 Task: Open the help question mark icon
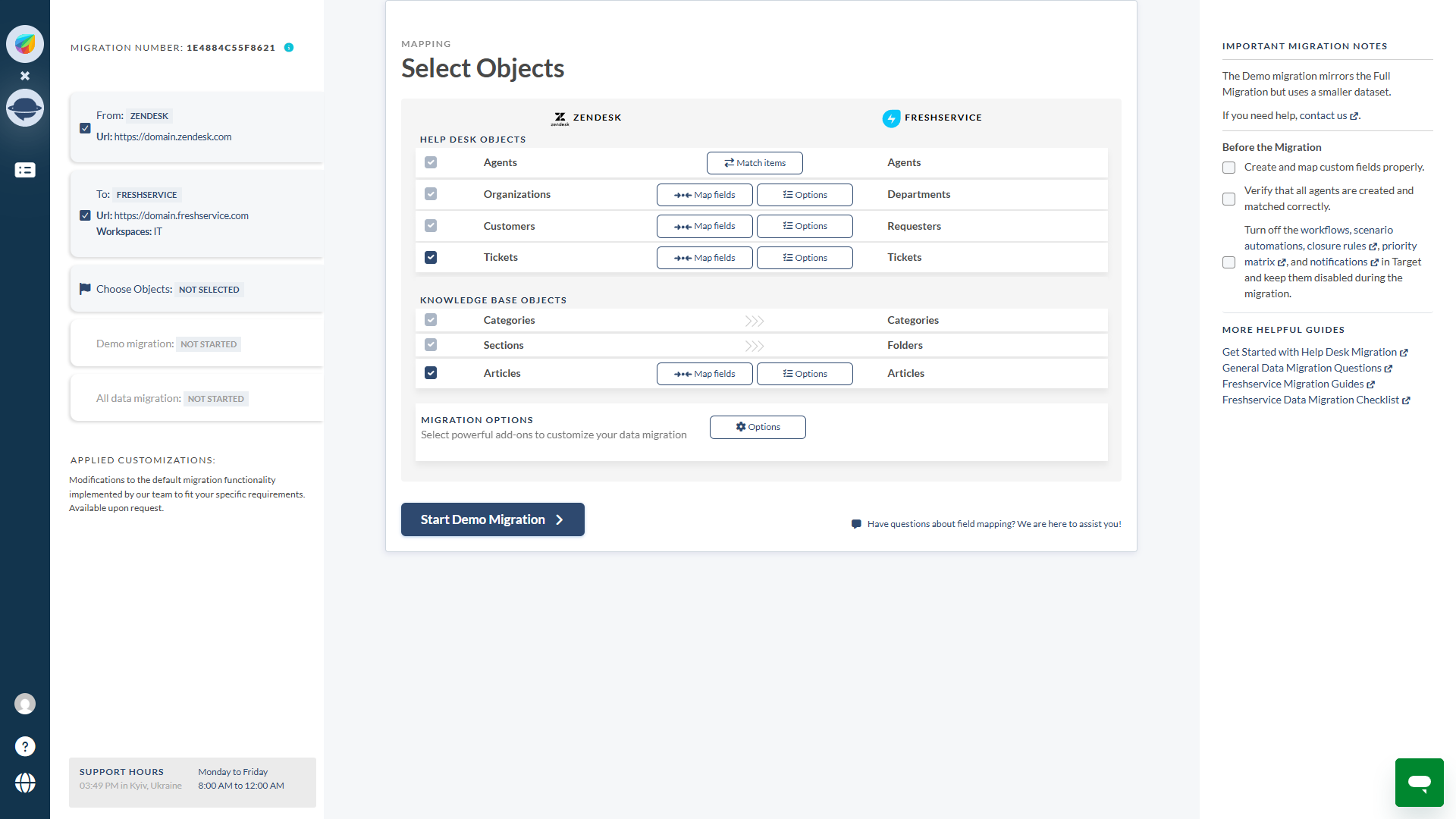[x=25, y=746]
